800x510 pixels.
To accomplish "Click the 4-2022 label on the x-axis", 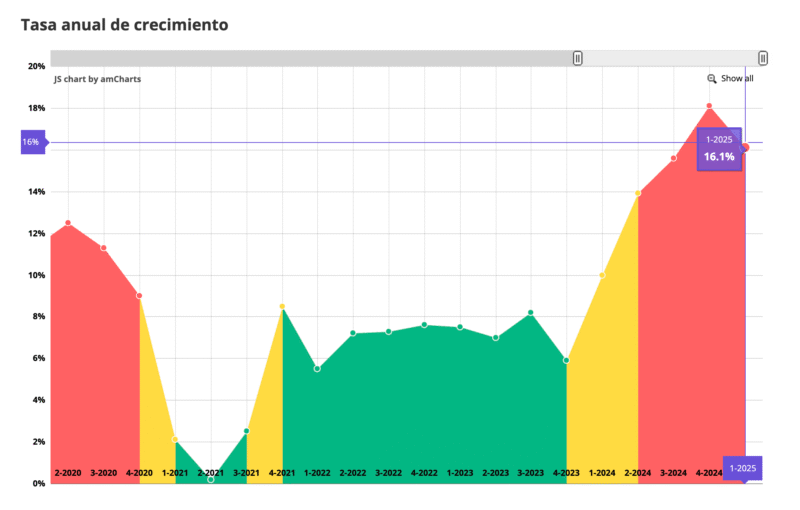I will pos(424,472).
